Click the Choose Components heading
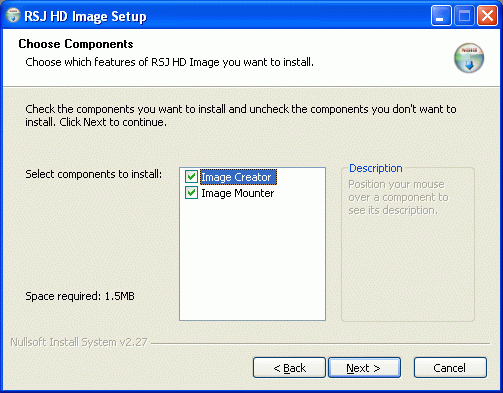The height and width of the screenshot is (393, 503). click(x=76, y=44)
